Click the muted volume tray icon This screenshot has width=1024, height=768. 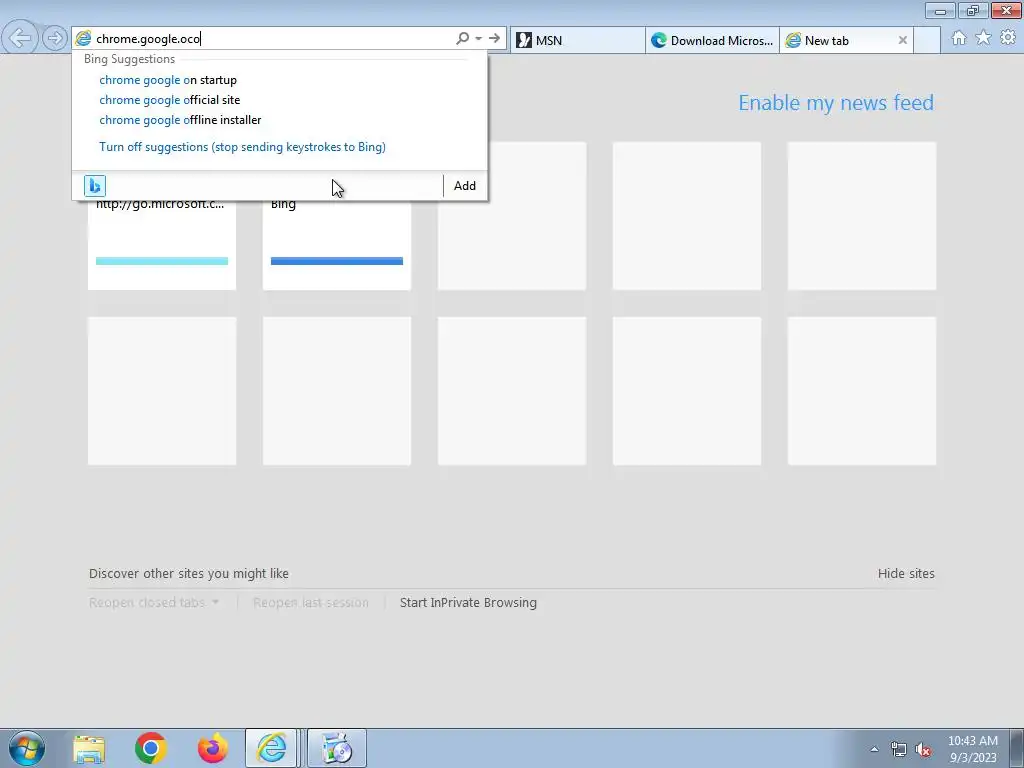923,749
